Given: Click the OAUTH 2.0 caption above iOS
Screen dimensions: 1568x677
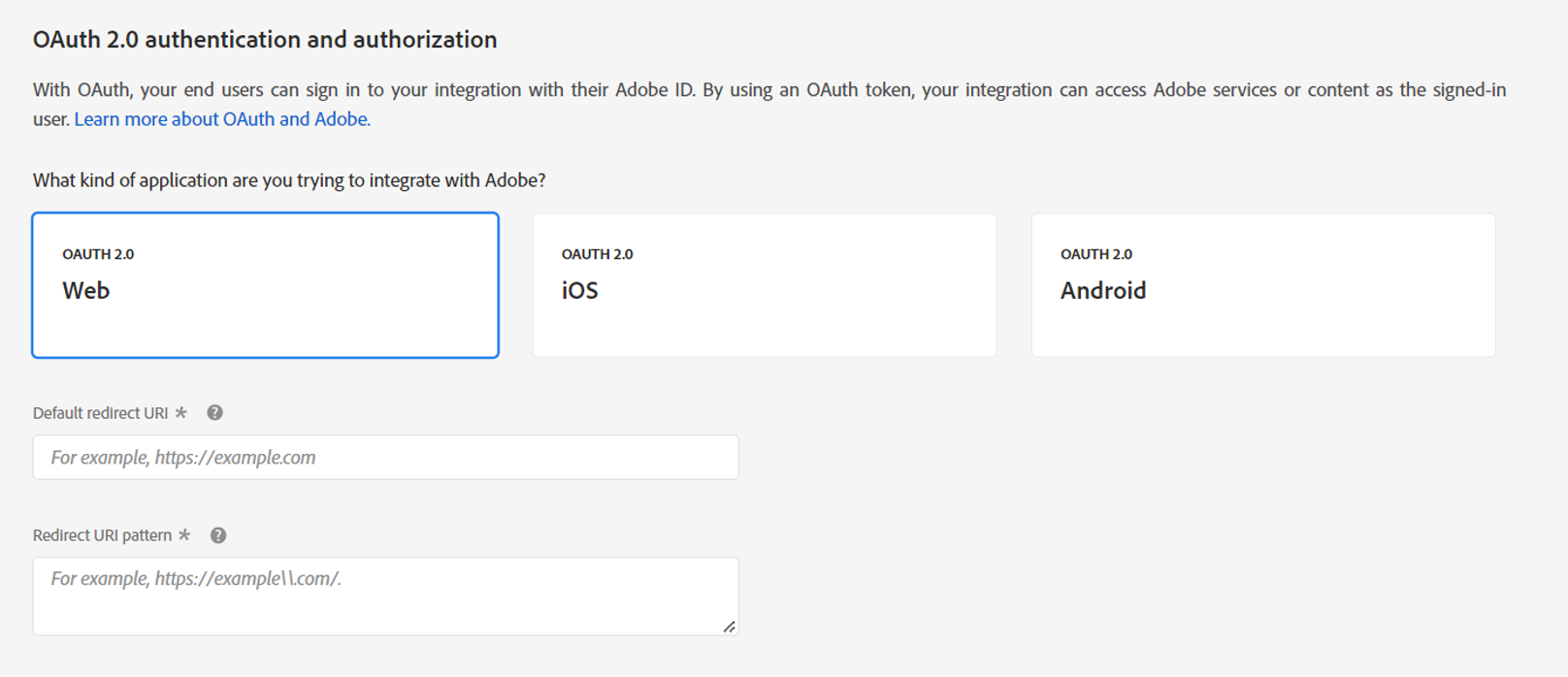Looking at the screenshot, I should [x=597, y=254].
